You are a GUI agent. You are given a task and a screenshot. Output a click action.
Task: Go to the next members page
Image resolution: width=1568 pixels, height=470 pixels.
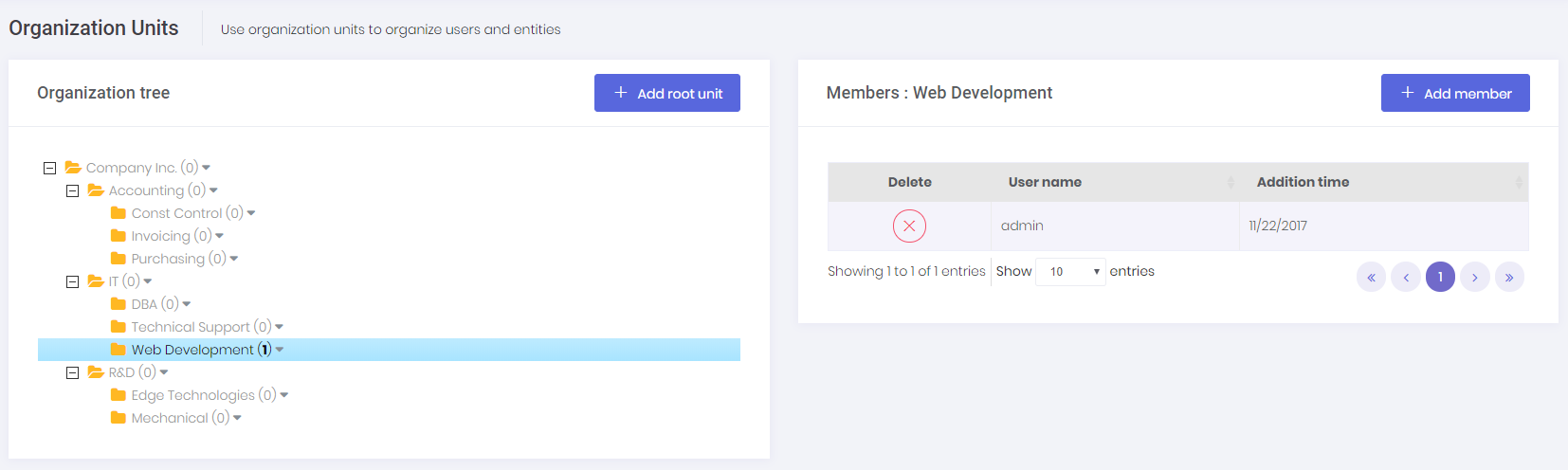click(1475, 277)
